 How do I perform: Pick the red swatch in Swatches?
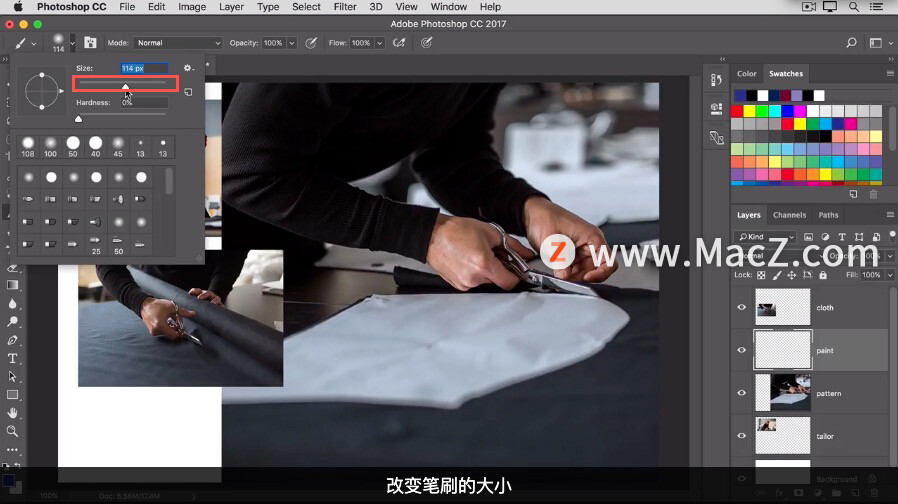click(736, 111)
